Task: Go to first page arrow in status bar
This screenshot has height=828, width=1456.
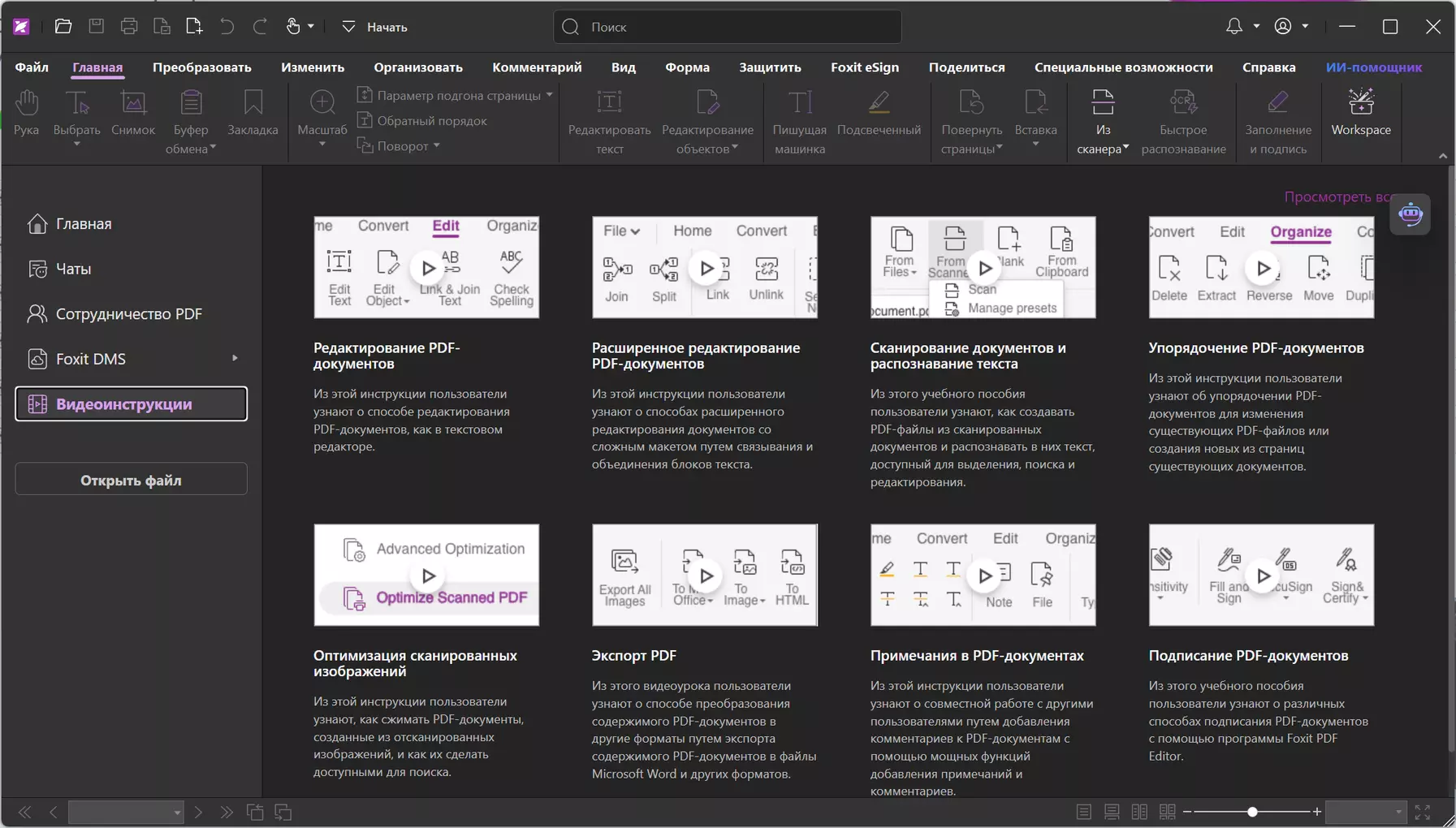Action: point(24,812)
